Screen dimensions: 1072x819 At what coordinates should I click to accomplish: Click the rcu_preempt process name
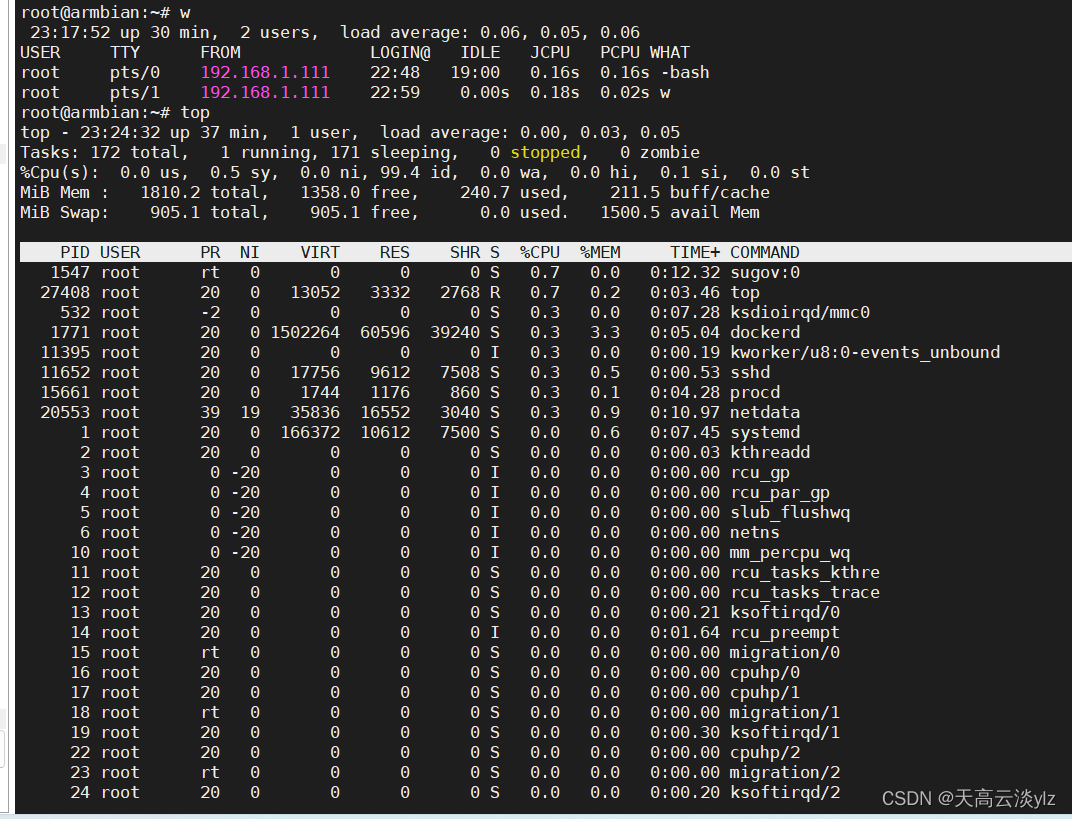(784, 632)
